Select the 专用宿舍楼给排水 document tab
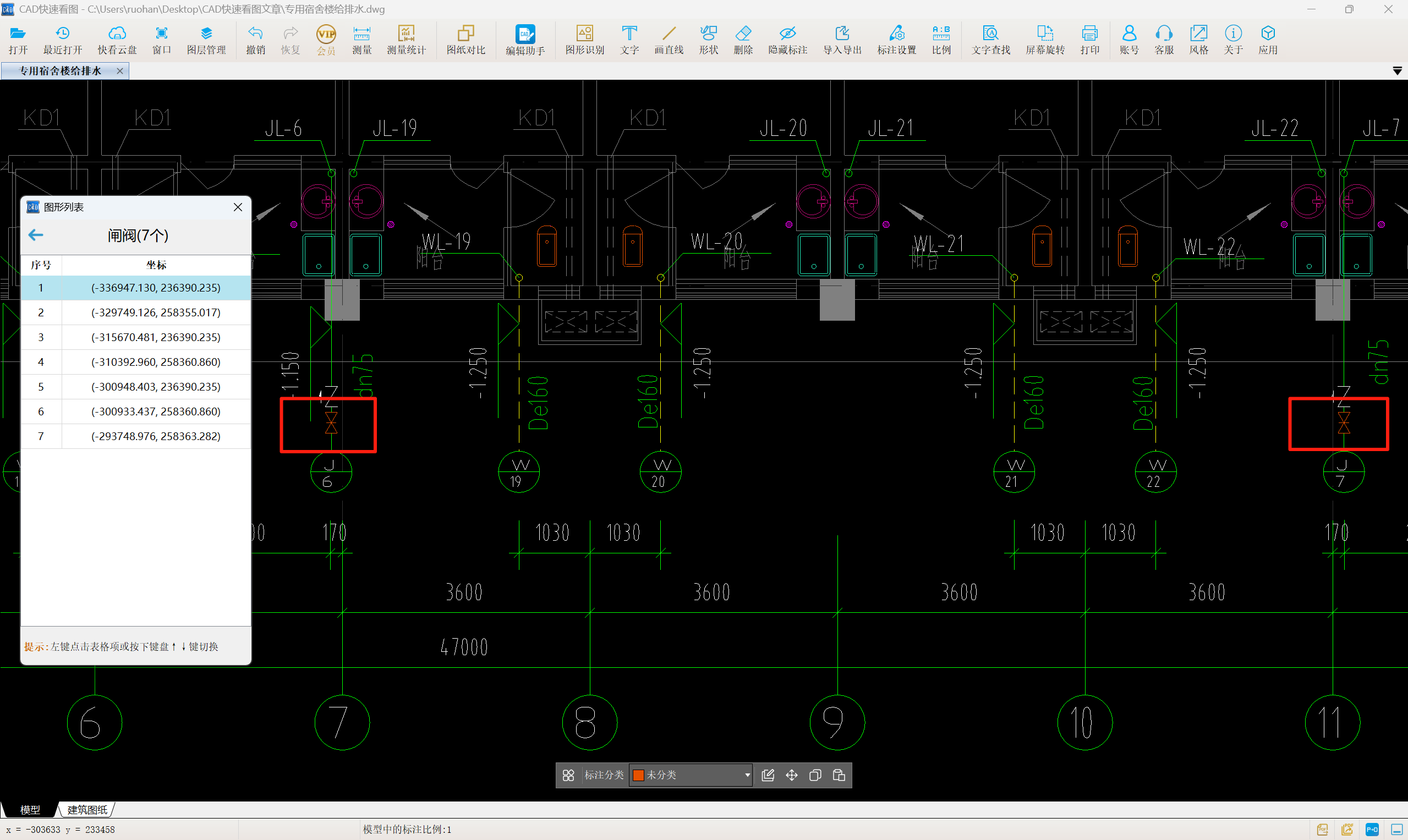This screenshot has width=1408, height=840. tap(60, 71)
